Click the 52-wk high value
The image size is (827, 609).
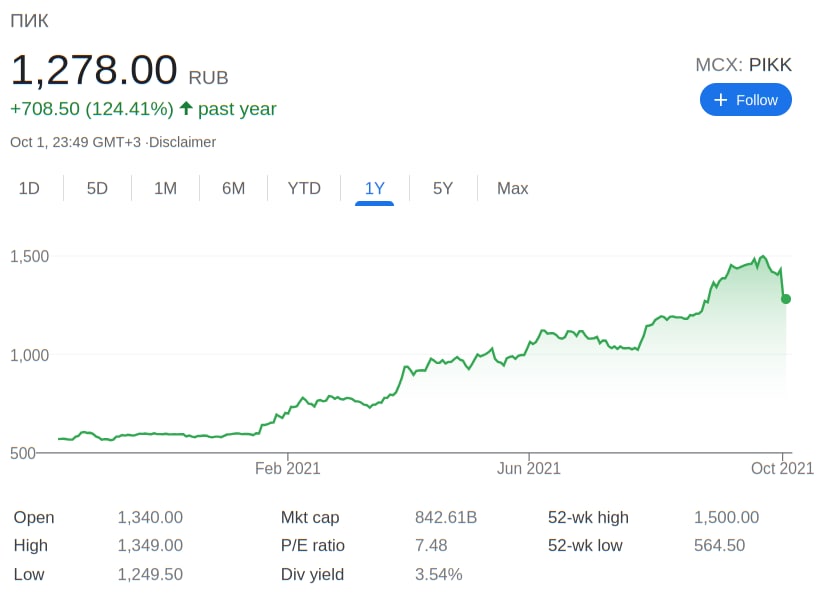click(726, 517)
